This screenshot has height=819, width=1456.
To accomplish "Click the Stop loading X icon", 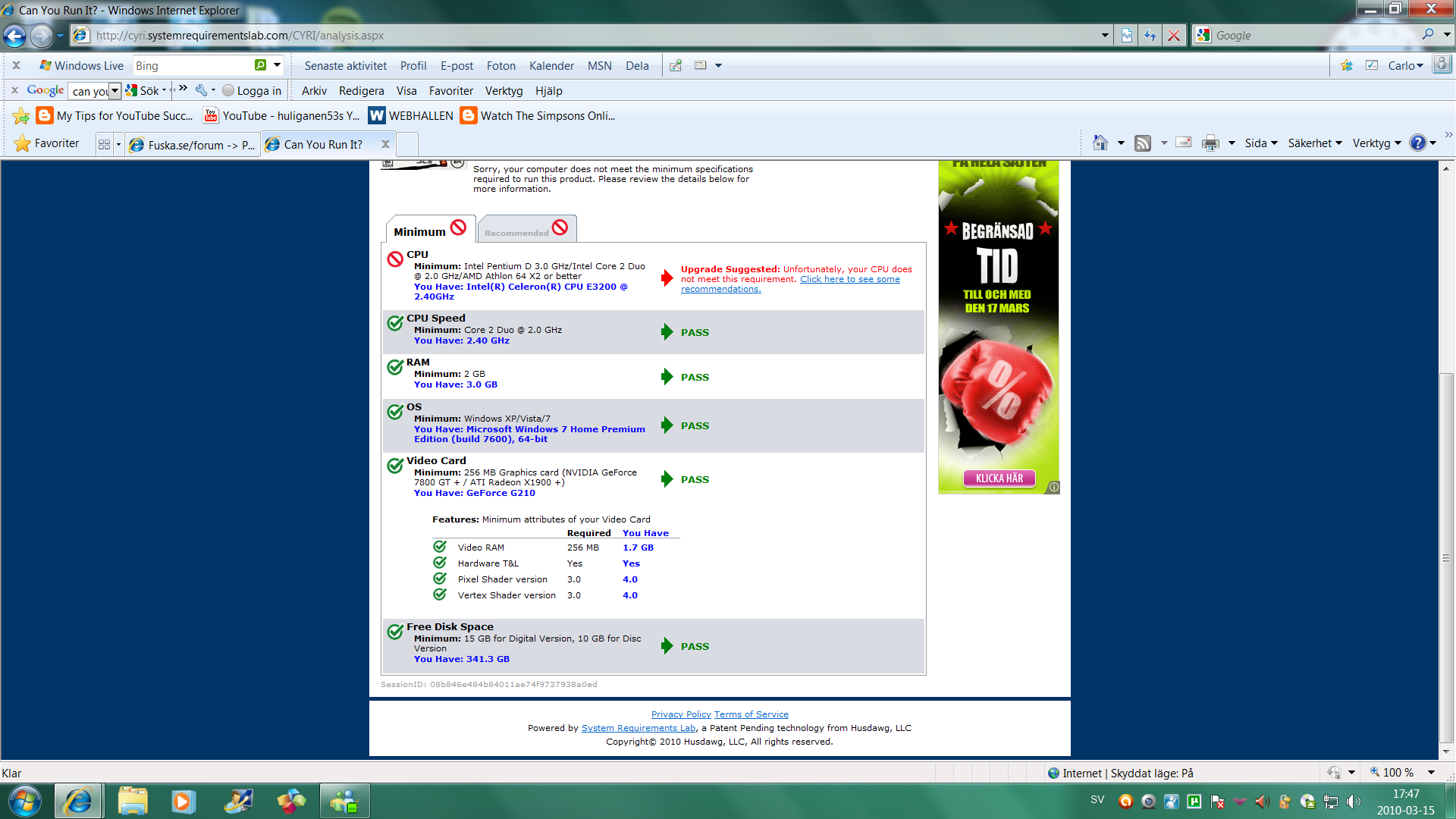I will pos(1174,36).
